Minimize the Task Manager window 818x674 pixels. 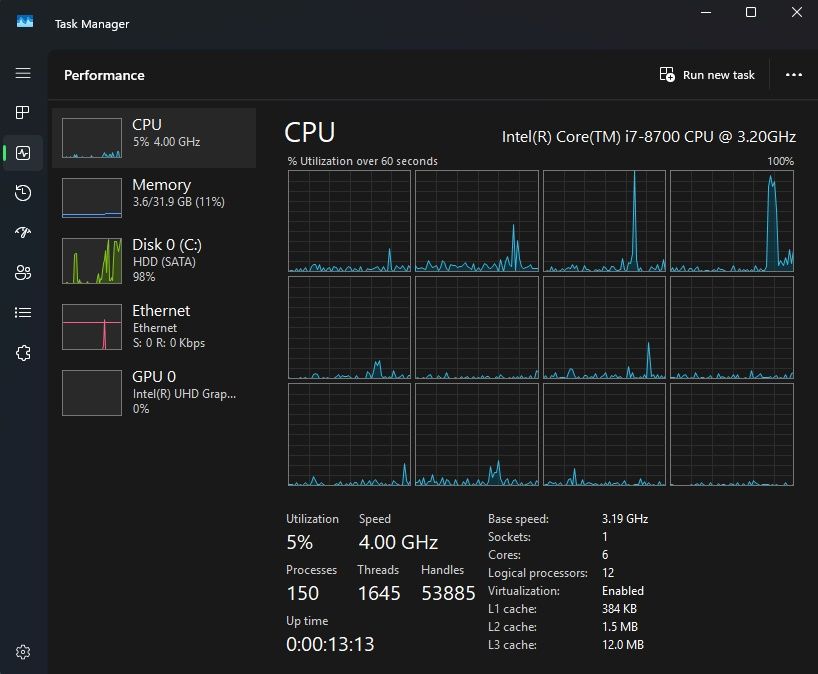(x=706, y=12)
